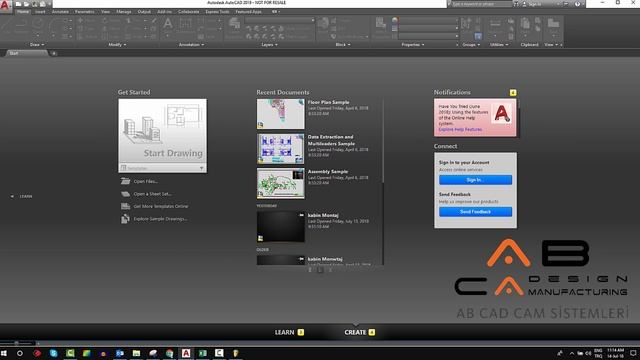Screen dimensions: 640x360
Task: Click the Text (large A) tool in Annotation panel
Action: tap(168, 24)
